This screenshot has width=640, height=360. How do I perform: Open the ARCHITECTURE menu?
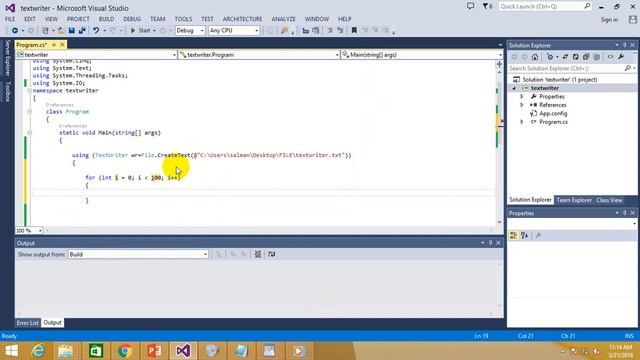click(242, 19)
